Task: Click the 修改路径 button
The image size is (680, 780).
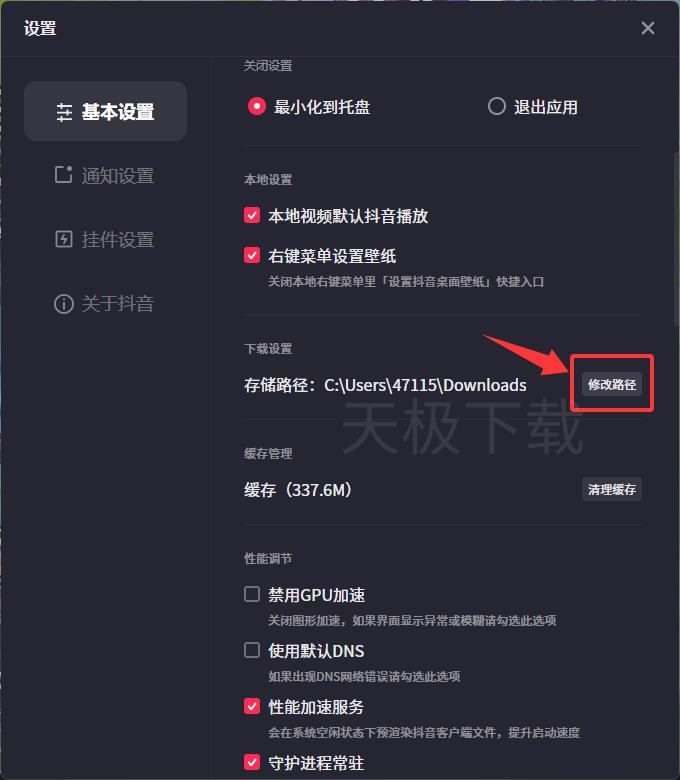Action: tap(612, 385)
